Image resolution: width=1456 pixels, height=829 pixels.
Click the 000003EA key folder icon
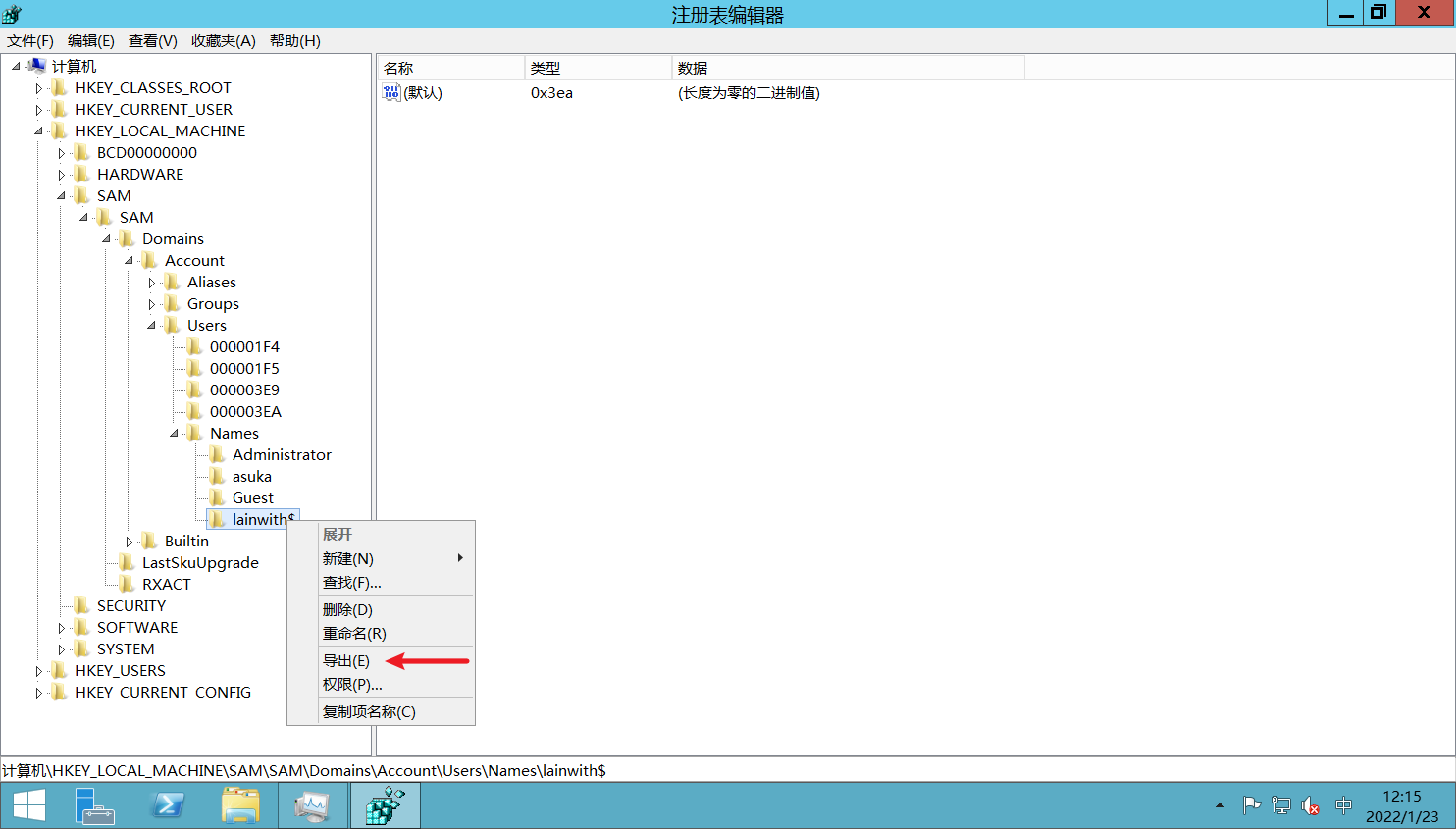coord(195,411)
